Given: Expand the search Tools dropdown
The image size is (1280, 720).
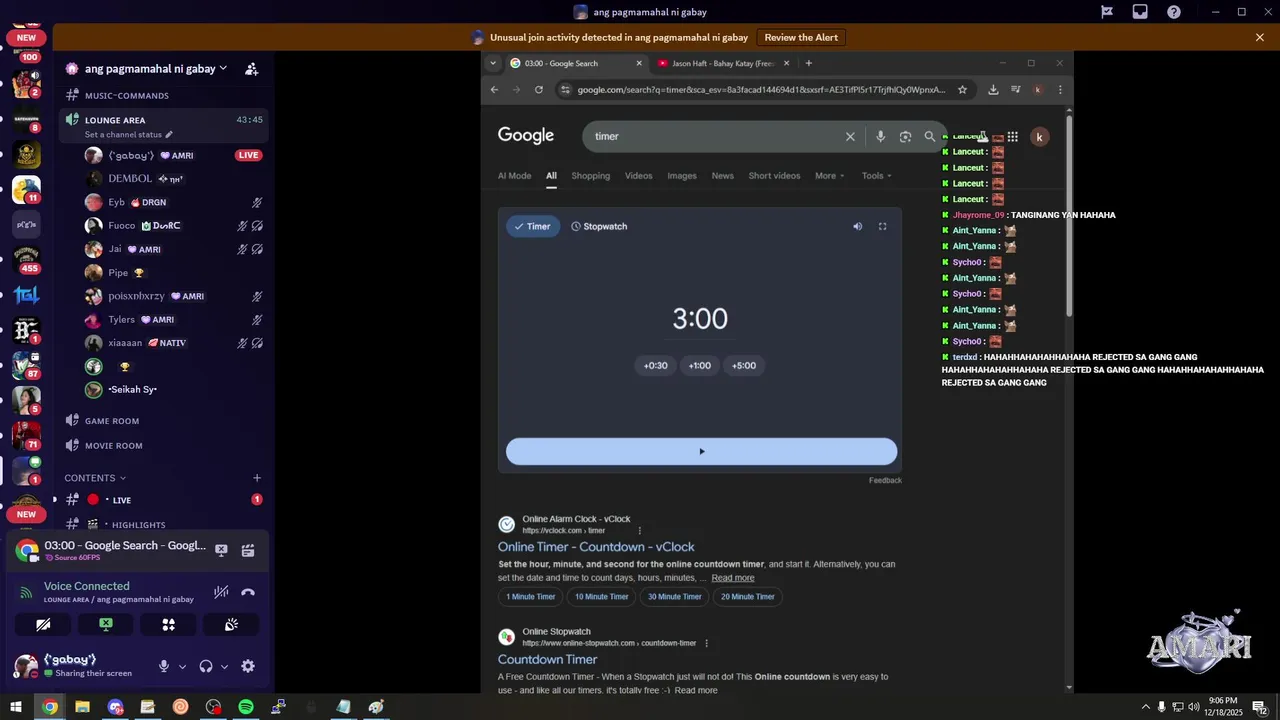Looking at the screenshot, I should point(876,176).
